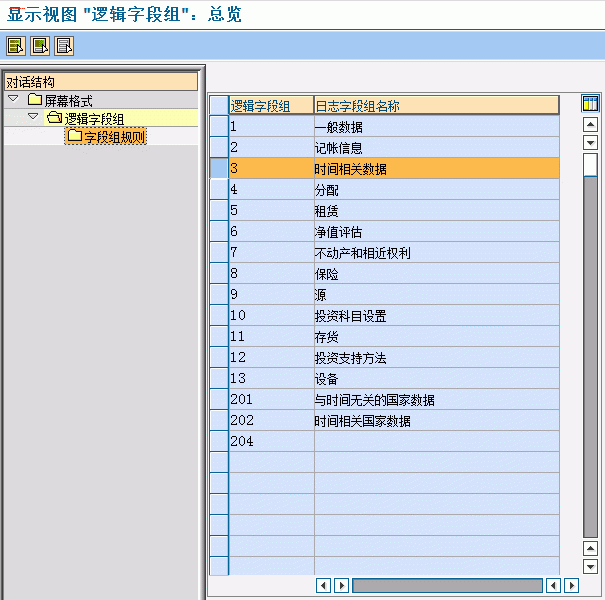Click open folder icon of 逻辑字段组
The width and height of the screenshot is (605, 600).
pos(54,117)
